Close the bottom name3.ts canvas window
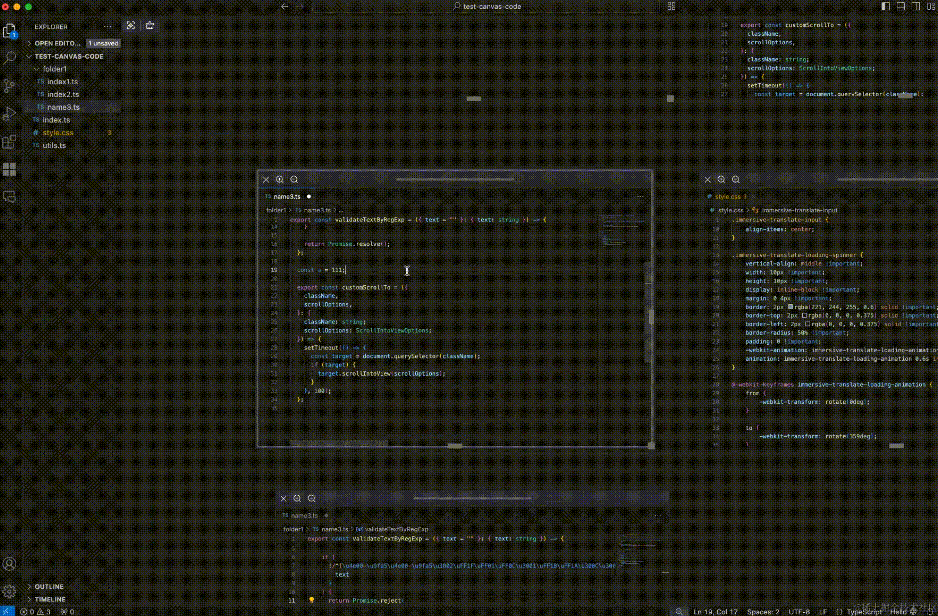Image resolution: width=938 pixels, height=616 pixels. pos(284,498)
